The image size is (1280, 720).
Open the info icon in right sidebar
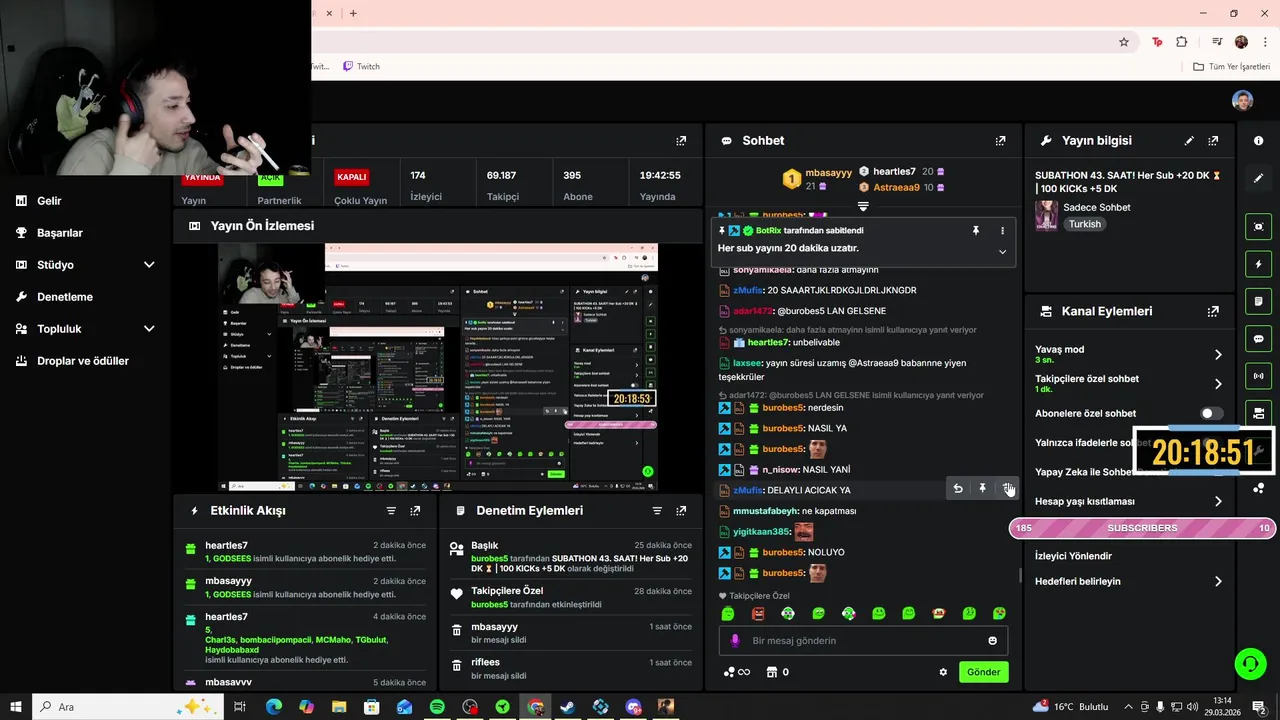(x=1258, y=141)
